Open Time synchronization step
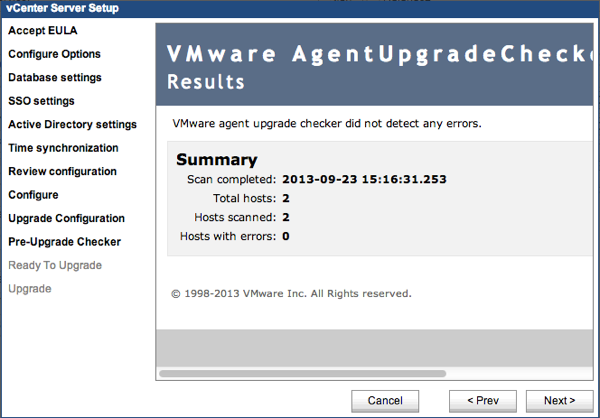Viewport: 600px width, 418px height. pyautogui.click(x=63, y=148)
